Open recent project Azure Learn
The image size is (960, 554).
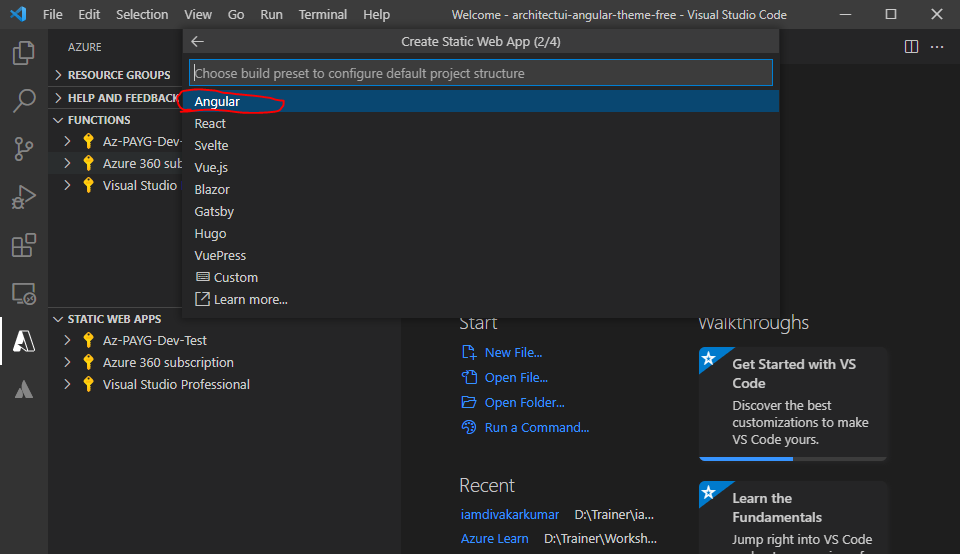pos(494,539)
